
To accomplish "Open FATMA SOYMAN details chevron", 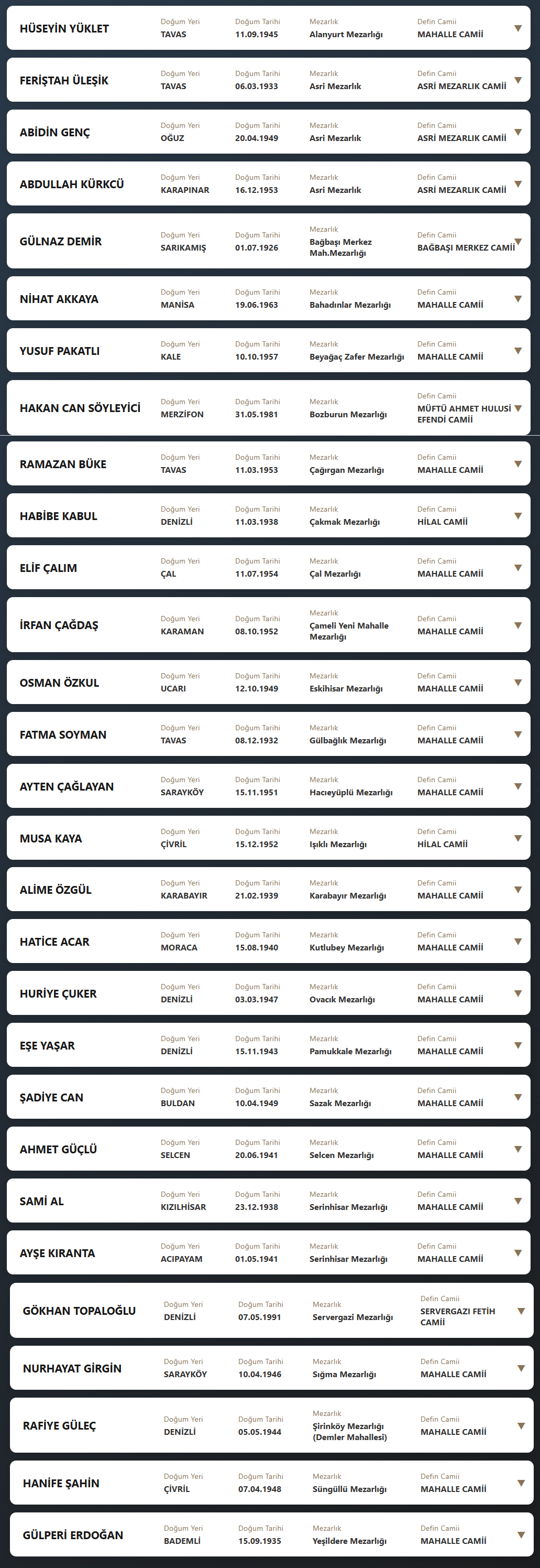I will [518, 734].
